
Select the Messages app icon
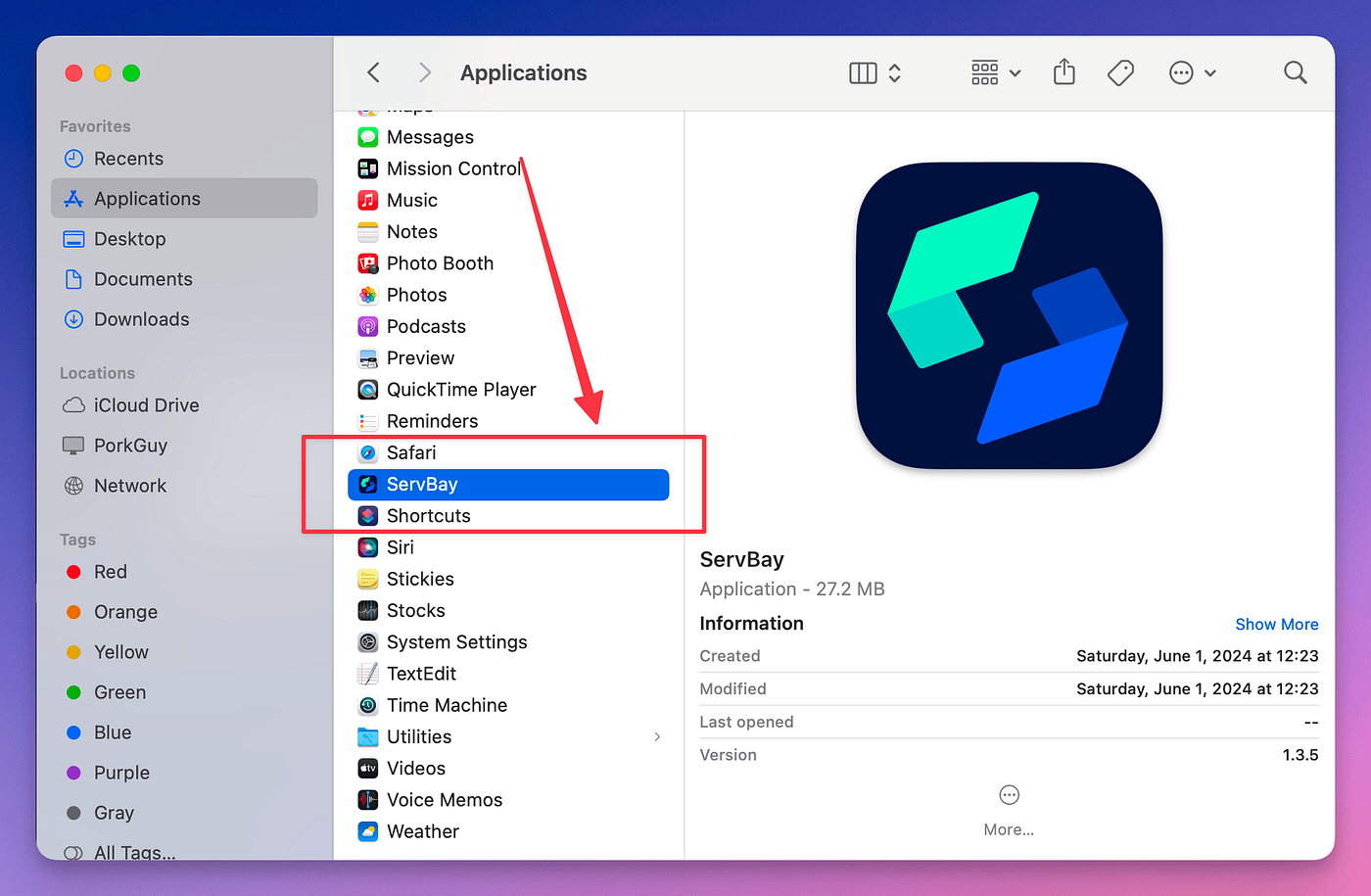click(x=368, y=137)
